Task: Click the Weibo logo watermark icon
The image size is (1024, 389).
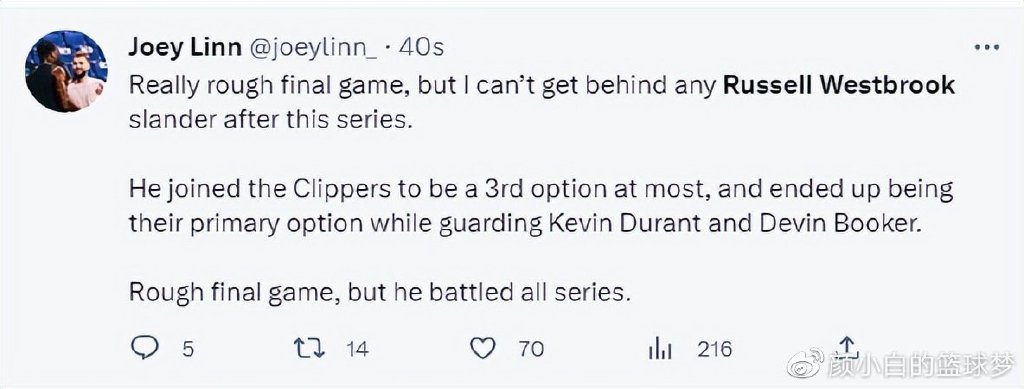Action: pyautogui.click(x=805, y=363)
